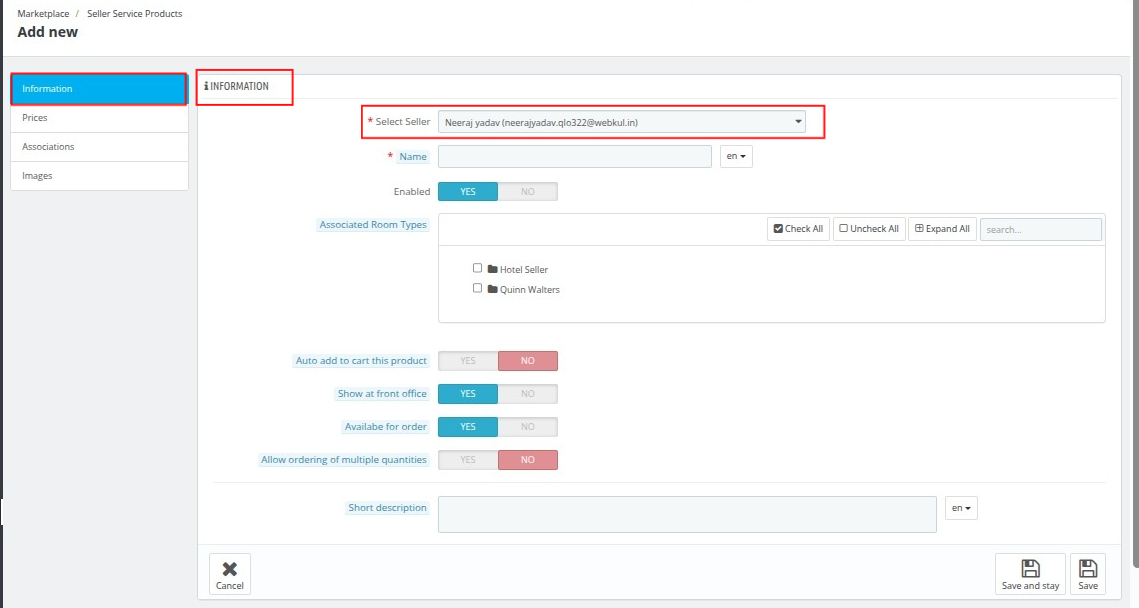Viewport: 1139px width, 608px height.
Task: Click the Show at front office label
Action: pyautogui.click(x=382, y=394)
